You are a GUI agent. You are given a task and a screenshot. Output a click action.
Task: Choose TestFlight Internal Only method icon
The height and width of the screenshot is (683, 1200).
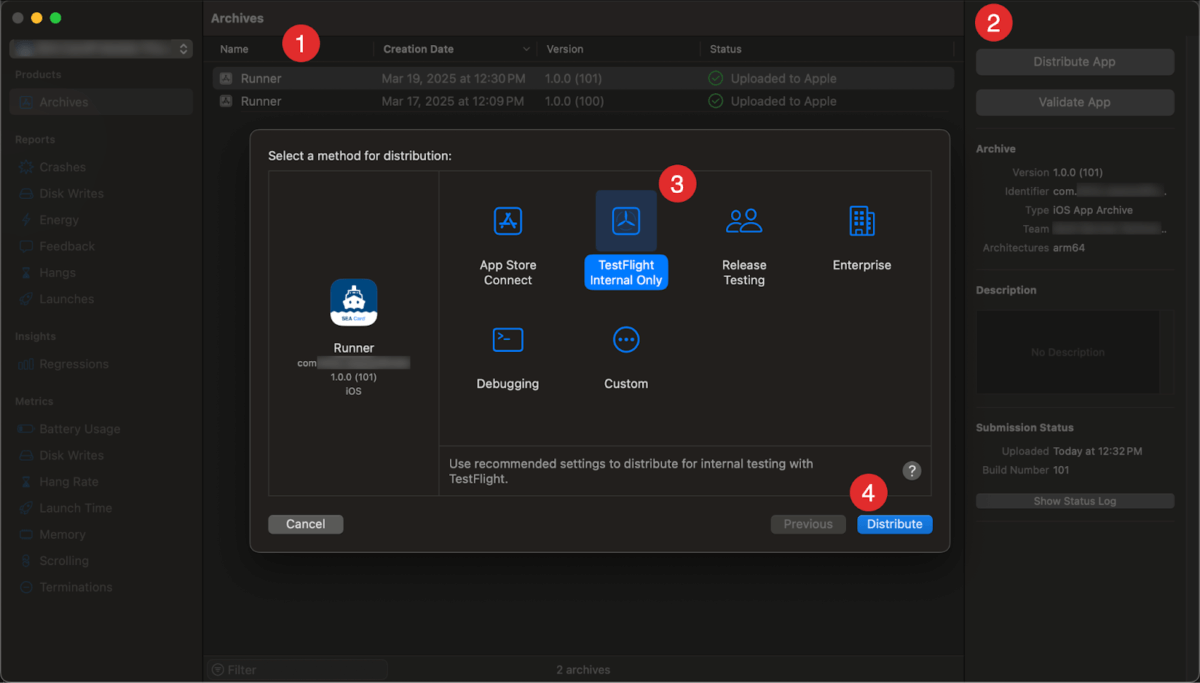pyautogui.click(x=626, y=221)
